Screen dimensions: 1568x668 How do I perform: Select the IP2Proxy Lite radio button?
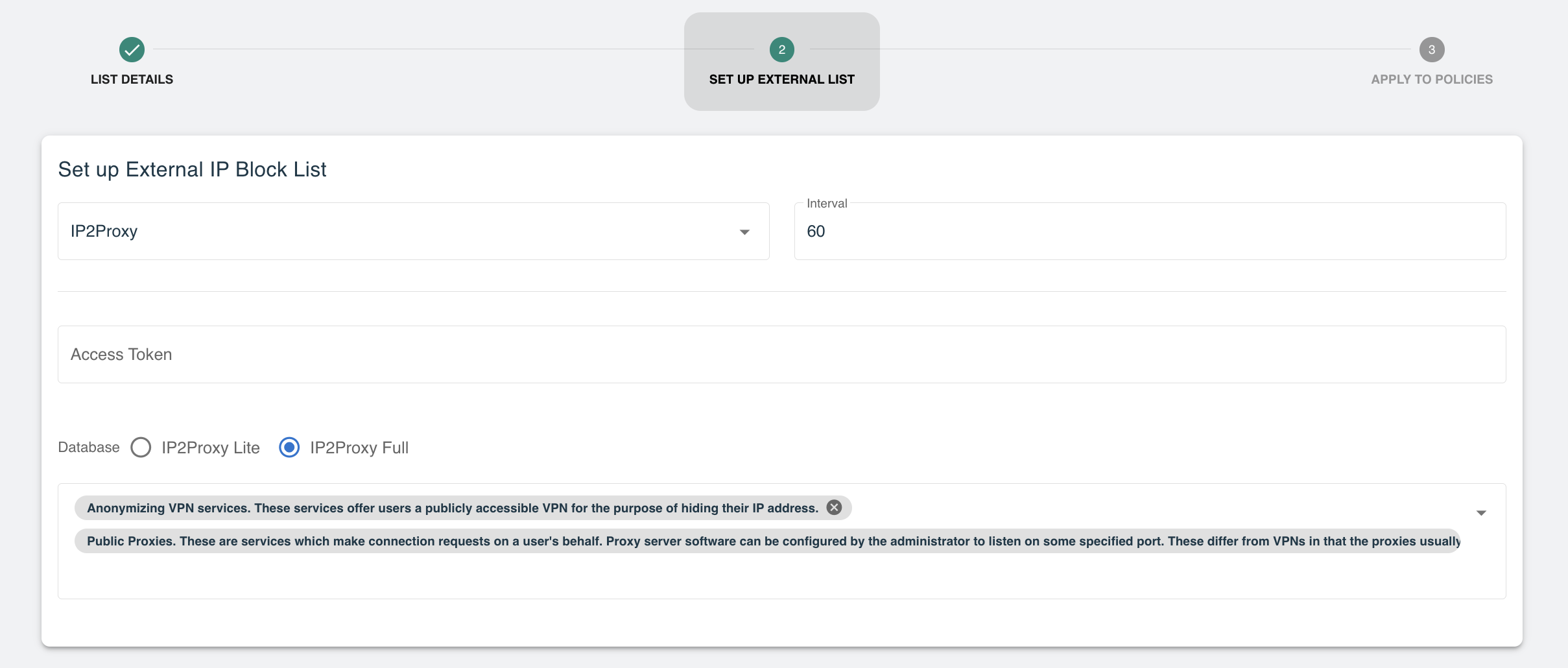(x=141, y=447)
